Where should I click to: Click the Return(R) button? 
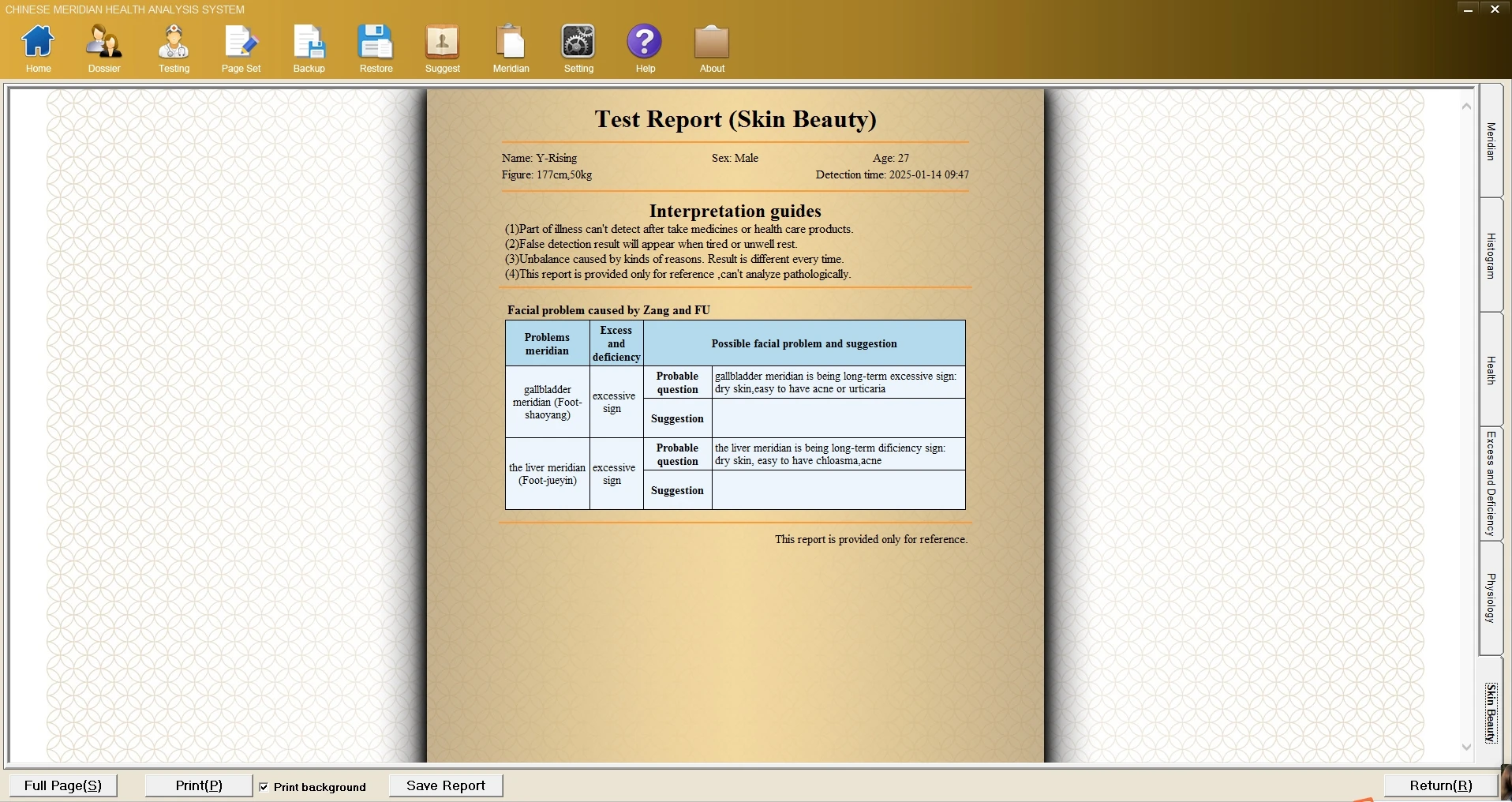1441,785
